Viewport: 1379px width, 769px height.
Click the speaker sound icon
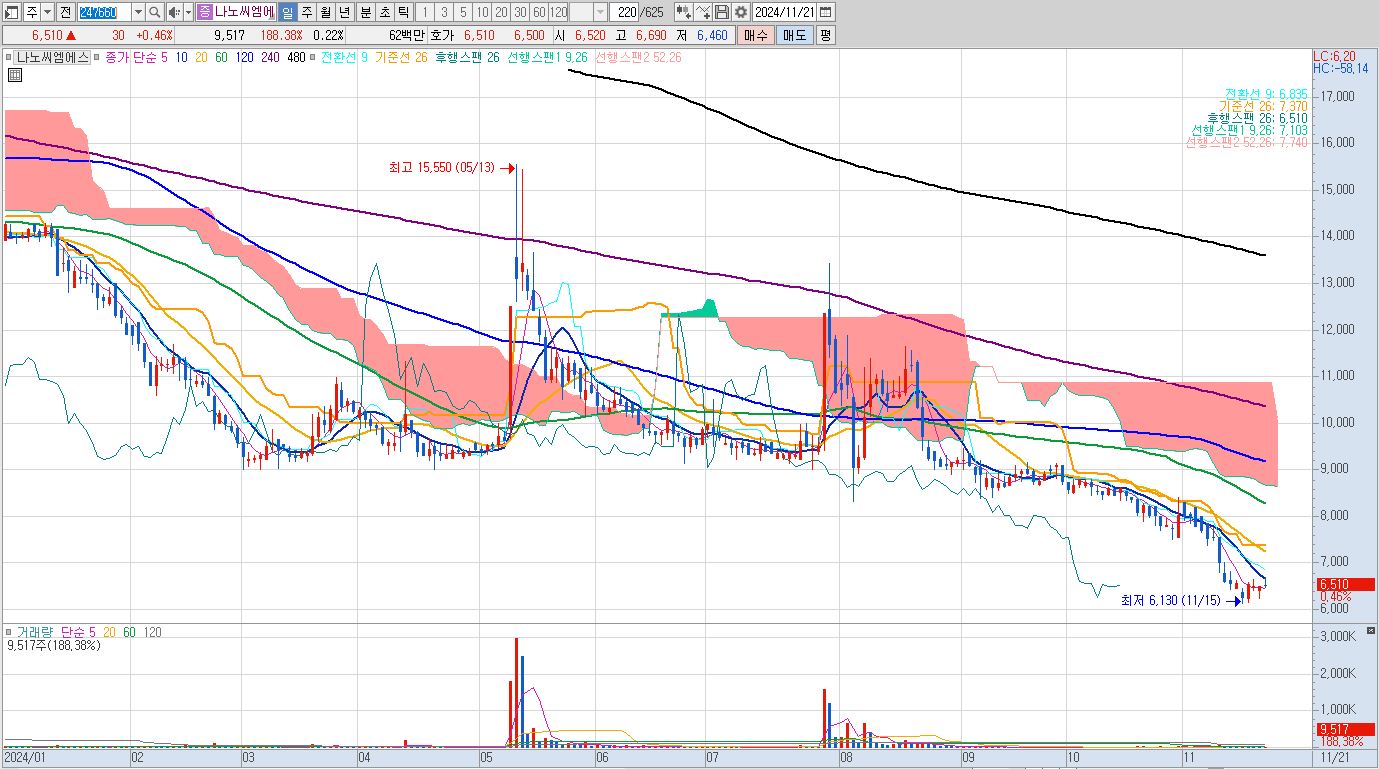pyautogui.click(x=174, y=12)
